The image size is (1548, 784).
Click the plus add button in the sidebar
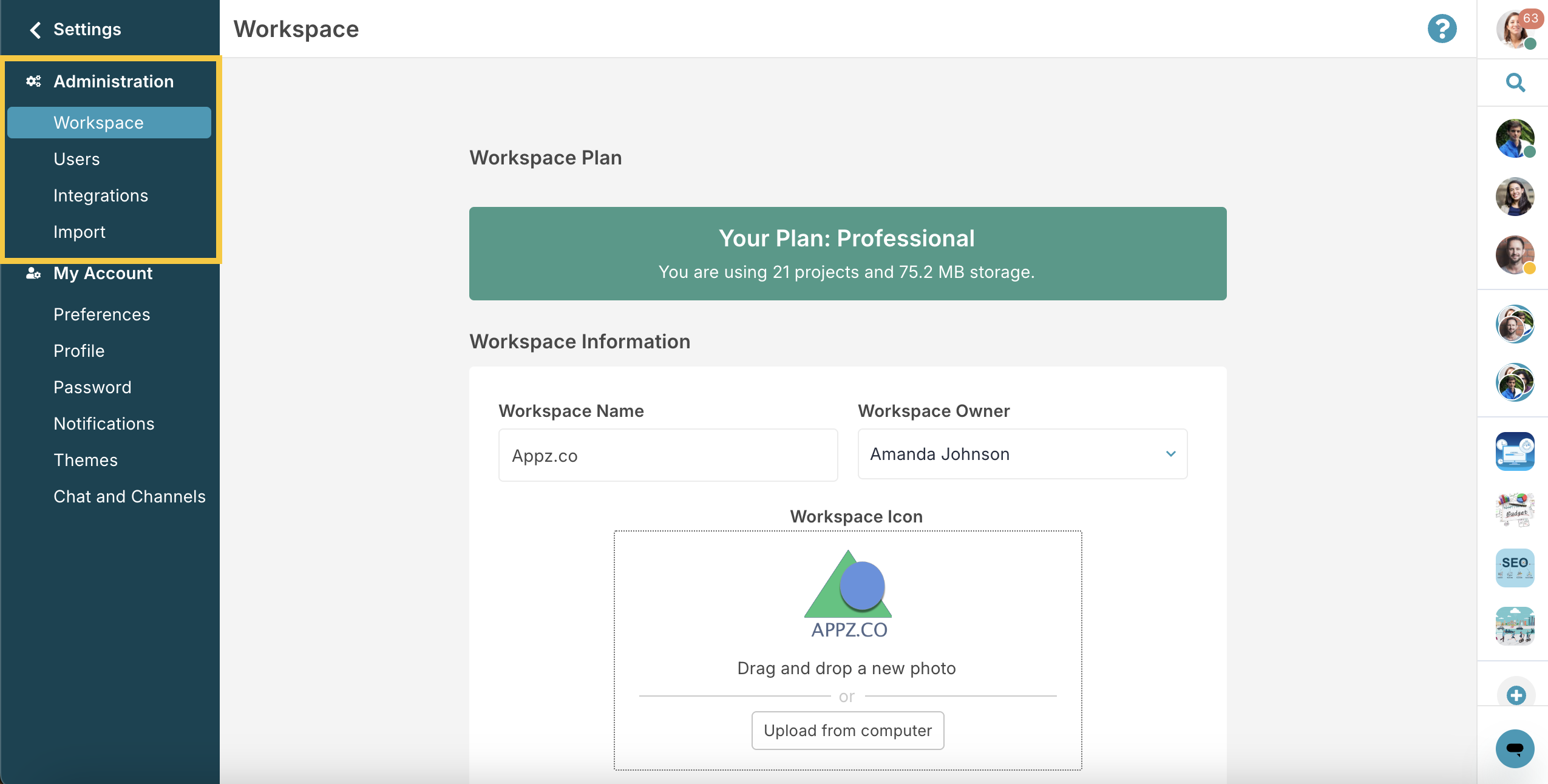(x=1516, y=695)
